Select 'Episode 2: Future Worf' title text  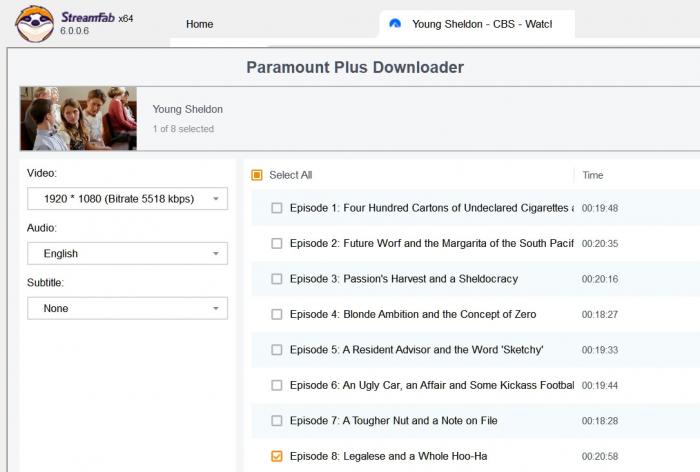(432, 243)
